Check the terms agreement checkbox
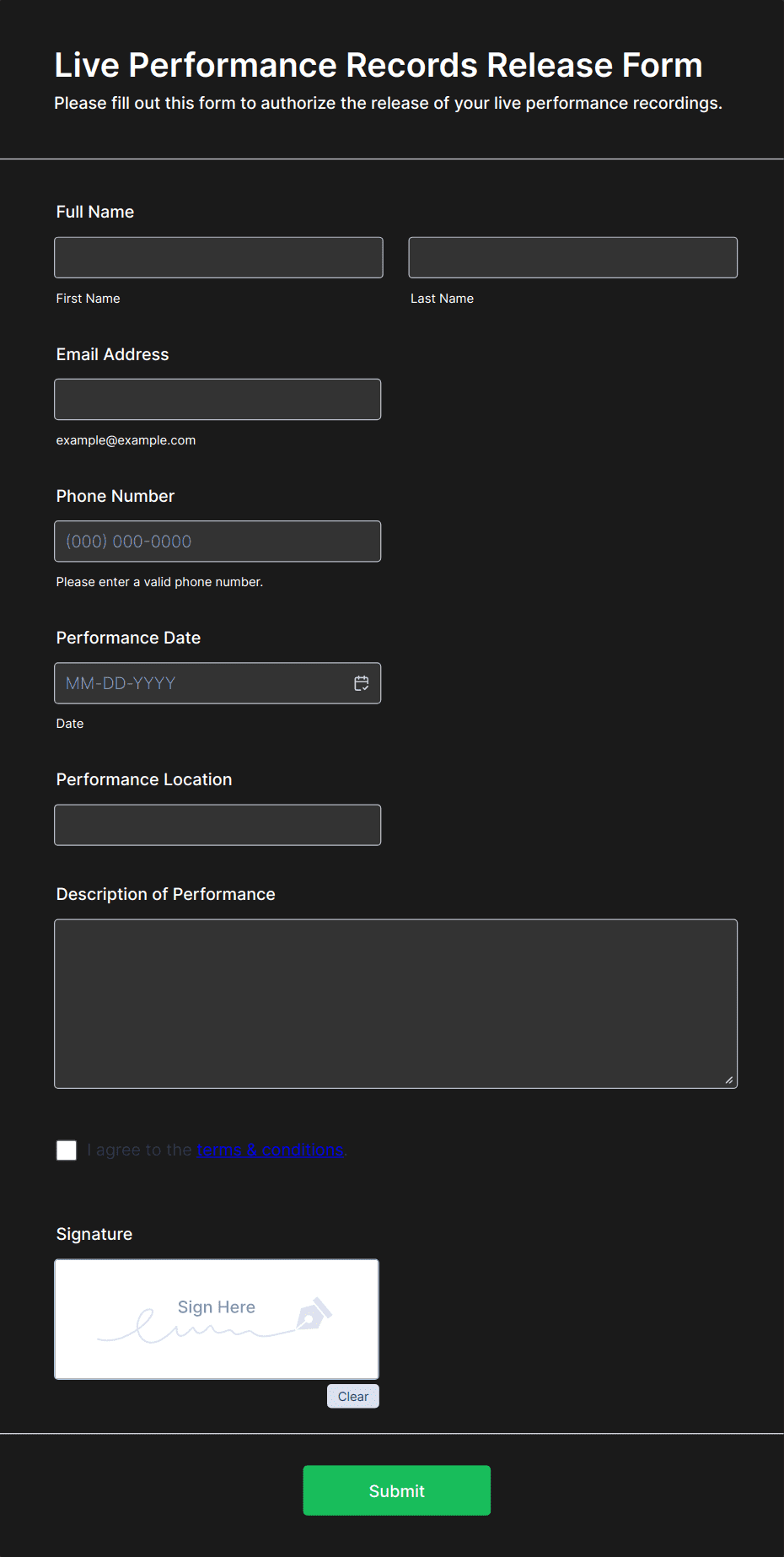This screenshot has height=1557, width=784. click(x=67, y=1150)
